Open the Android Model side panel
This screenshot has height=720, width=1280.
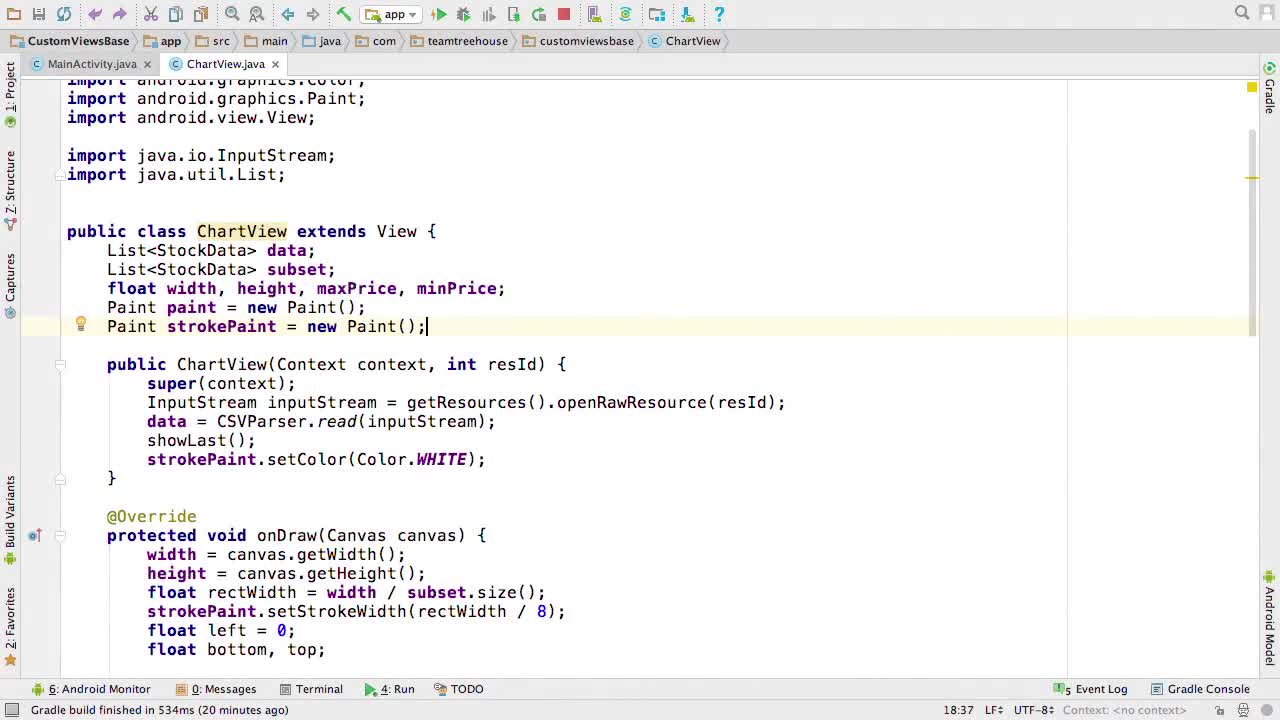tap(1269, 619)
